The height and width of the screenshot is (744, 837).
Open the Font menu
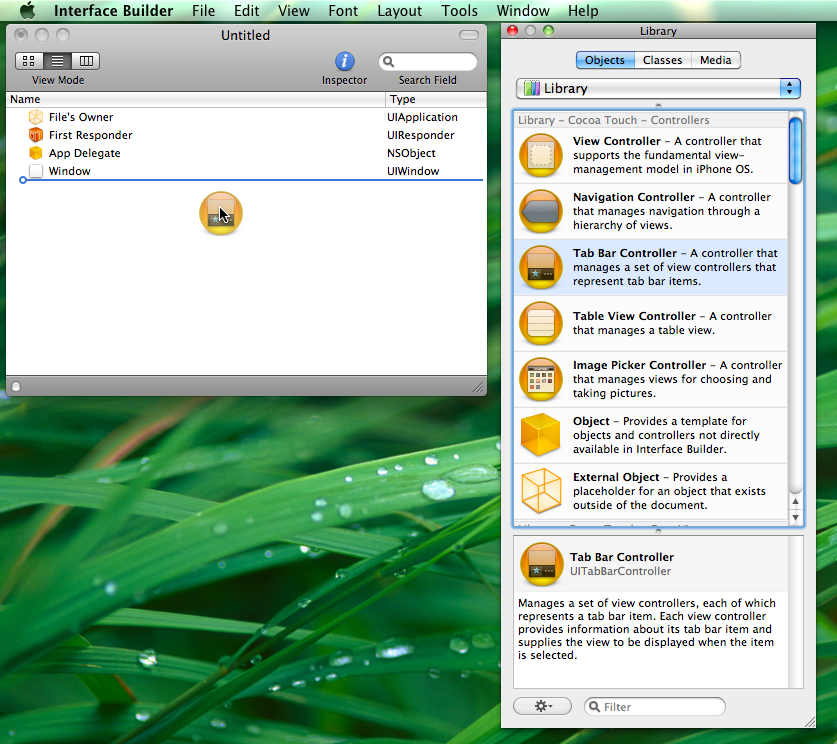click(343, 11)
